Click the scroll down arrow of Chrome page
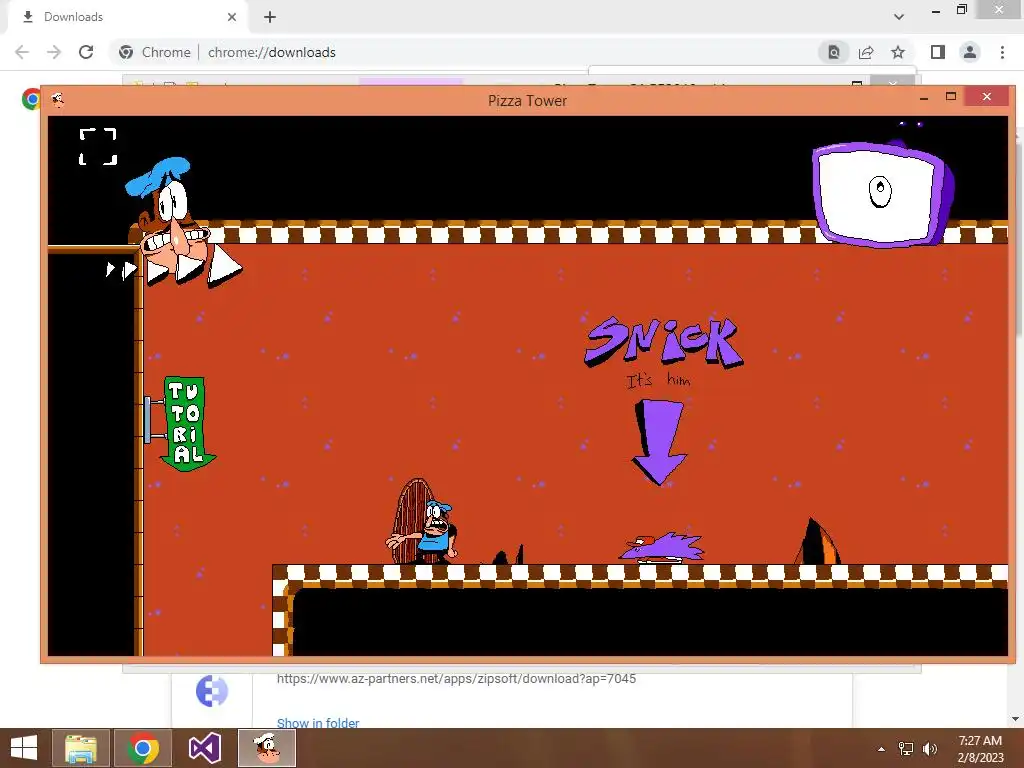 coord(1016,719)
